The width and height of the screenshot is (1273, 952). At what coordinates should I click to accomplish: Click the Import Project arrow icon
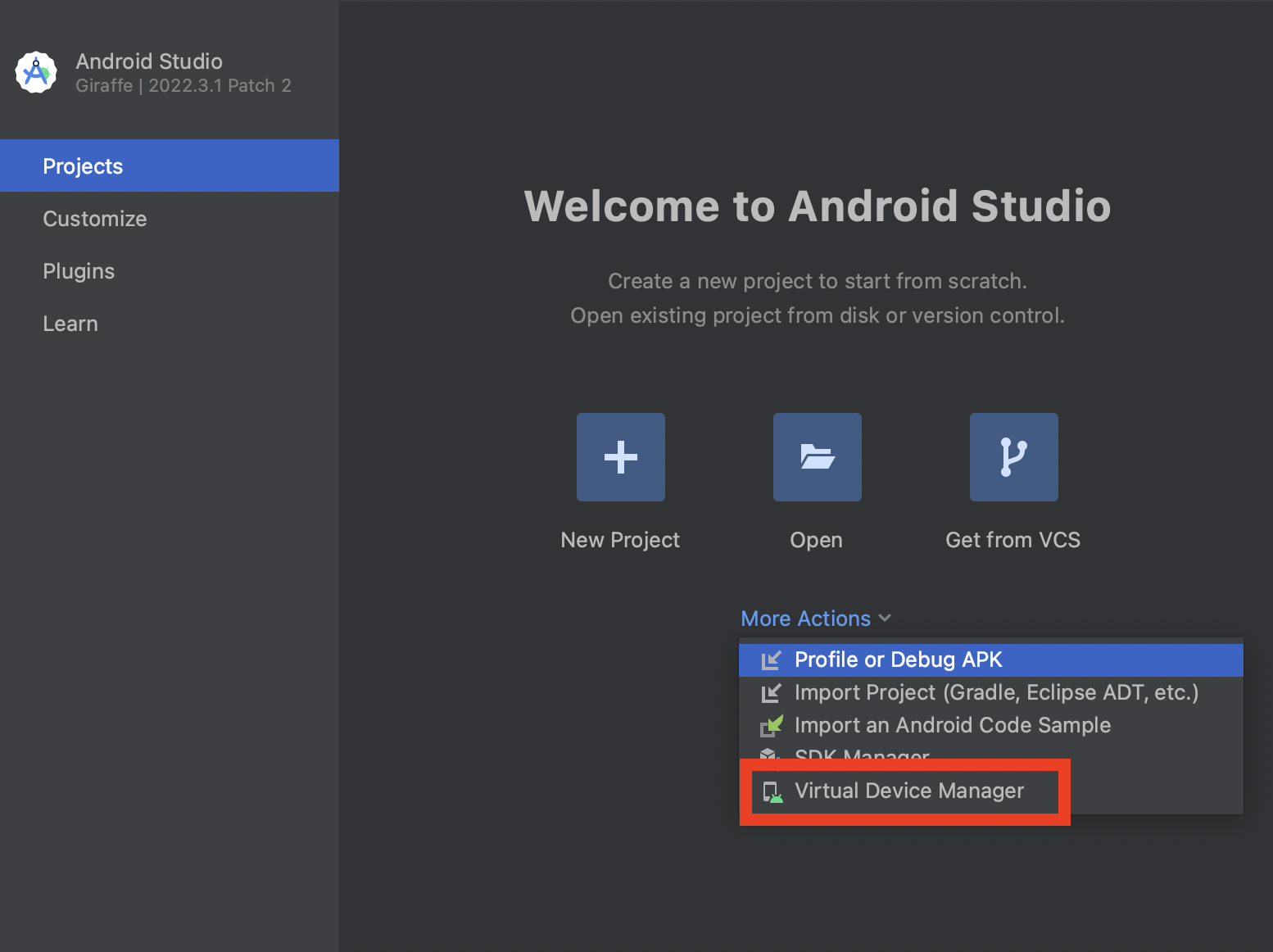771,693
